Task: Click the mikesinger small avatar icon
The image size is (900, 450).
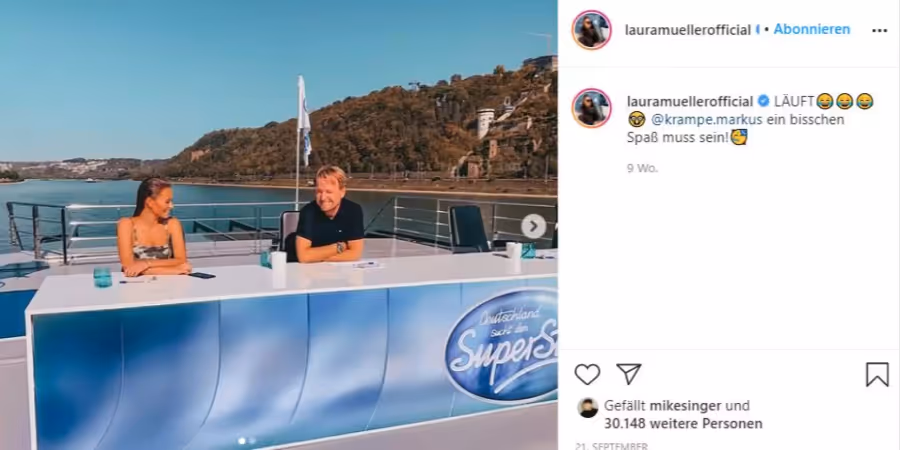Action: coord(588,408)
